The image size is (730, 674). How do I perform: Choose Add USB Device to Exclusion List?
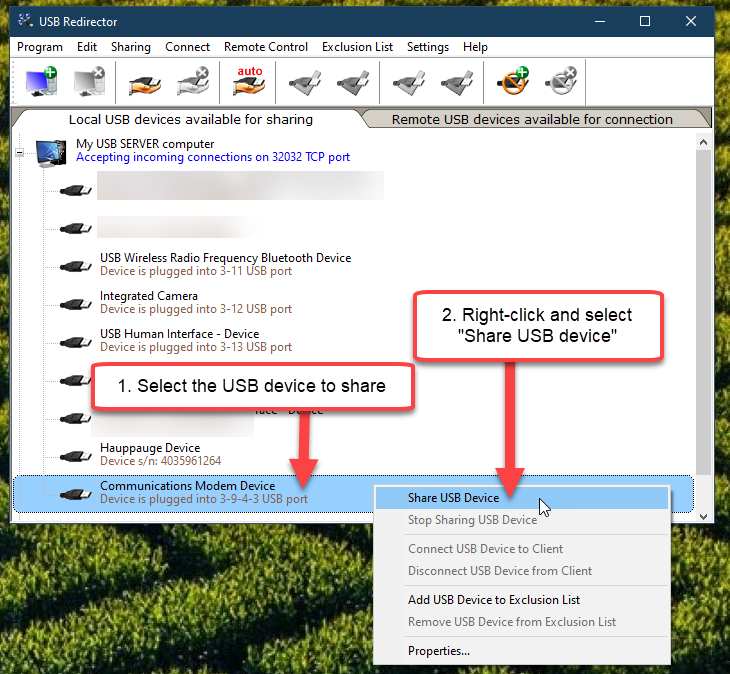[494, 600]
